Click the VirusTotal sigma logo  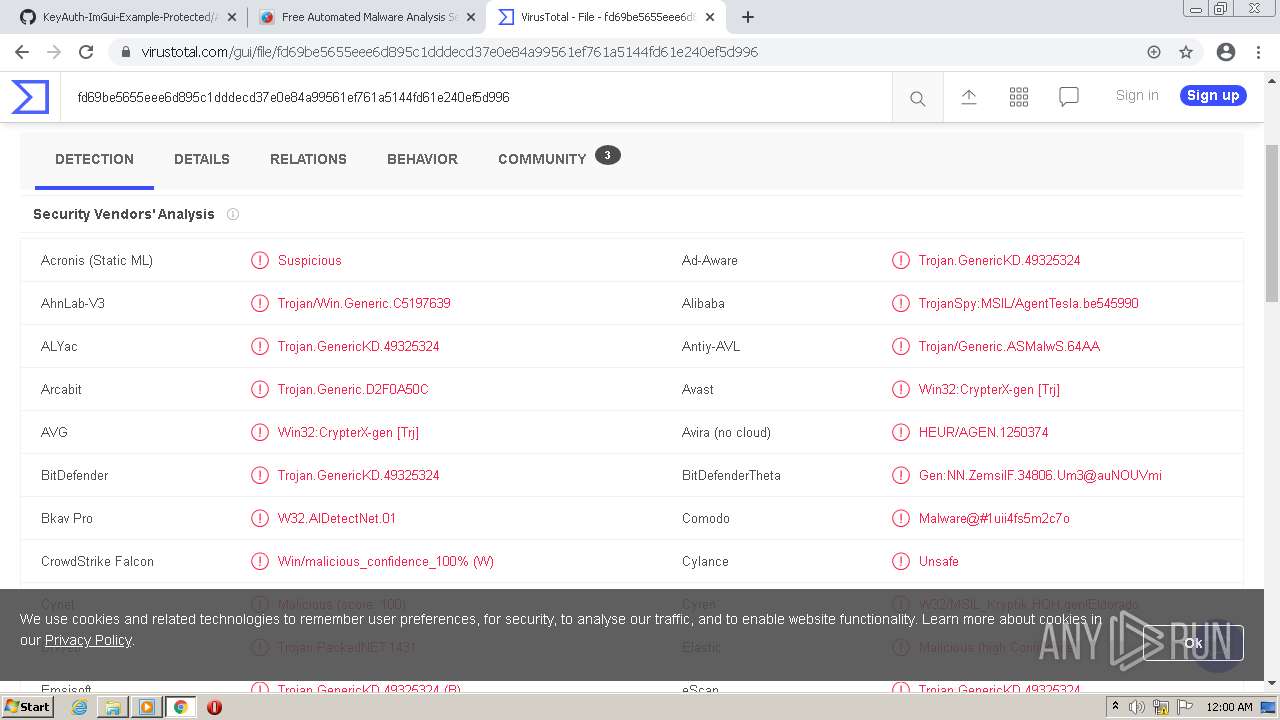tap(30, 97)
